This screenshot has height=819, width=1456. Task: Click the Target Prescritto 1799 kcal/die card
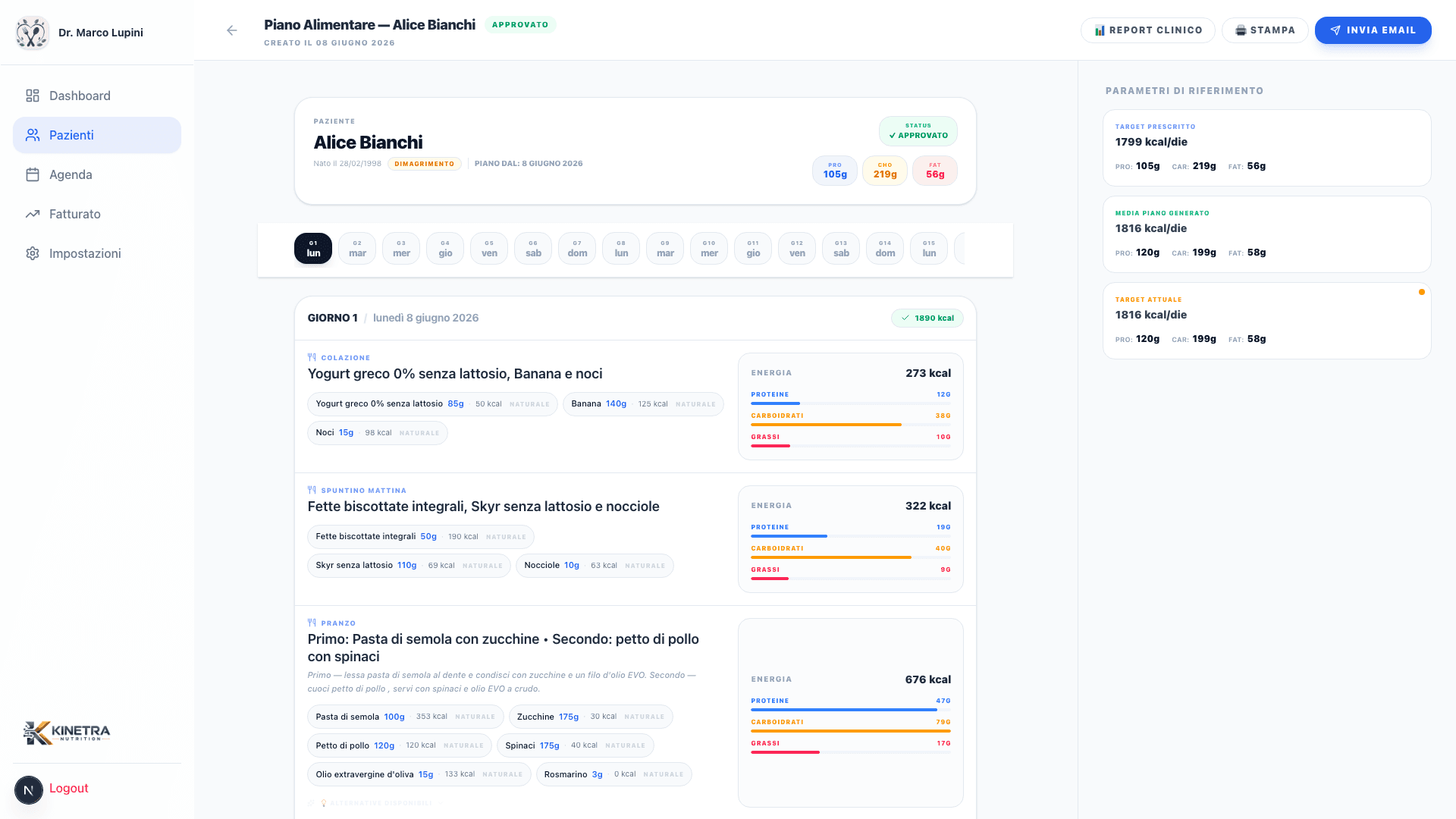pos(1266,148)
